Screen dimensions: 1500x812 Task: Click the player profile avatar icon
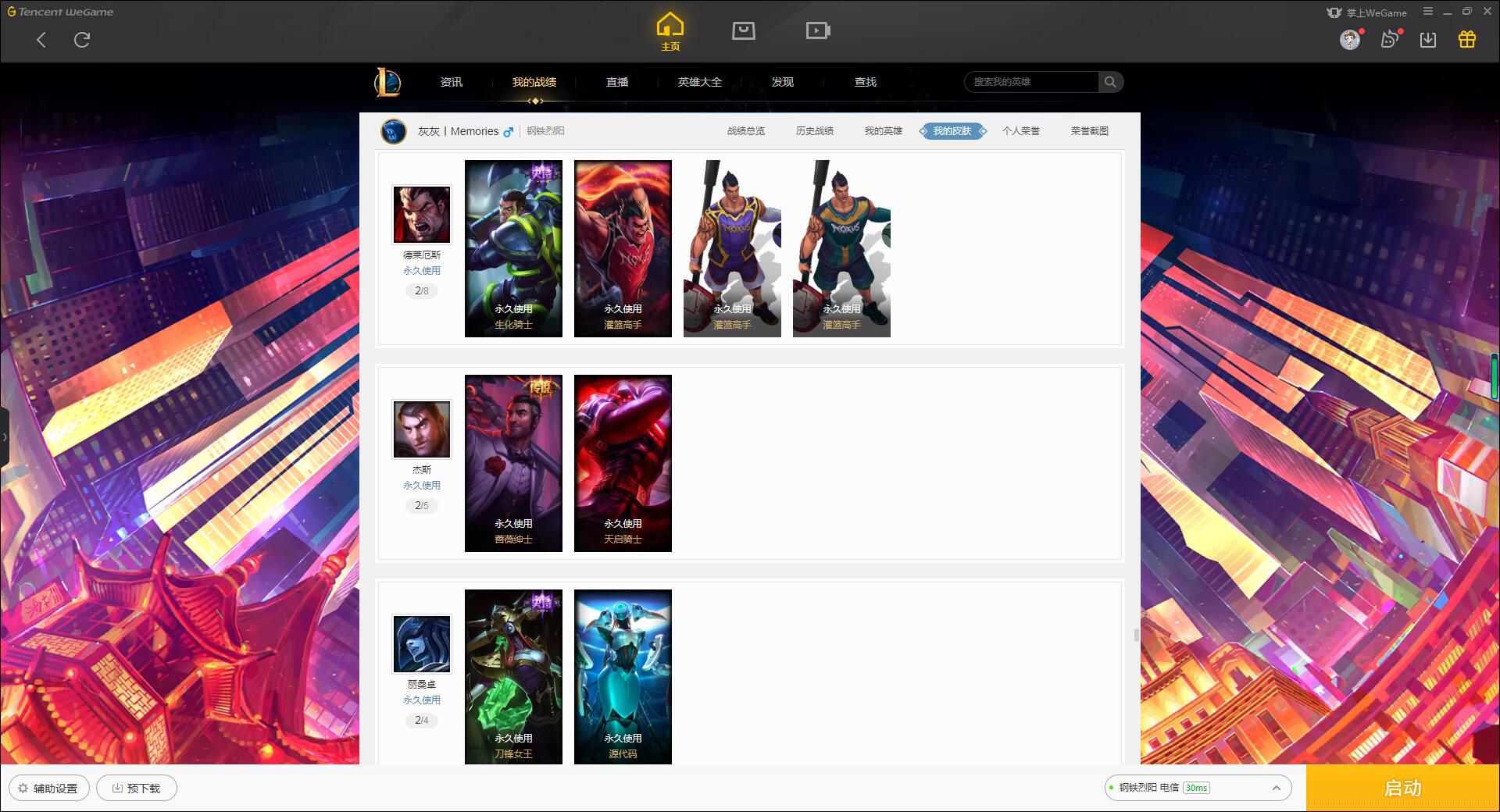[394, 131]
